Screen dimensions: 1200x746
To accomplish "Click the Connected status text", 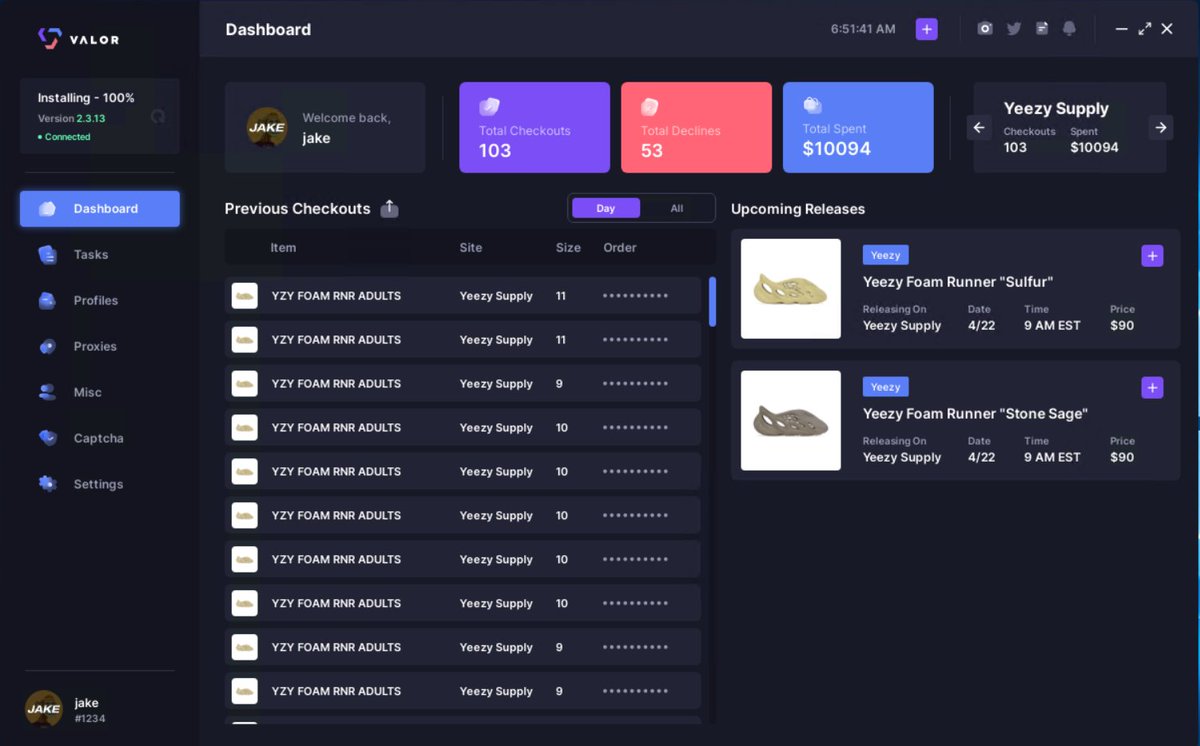I will point(68,137).
